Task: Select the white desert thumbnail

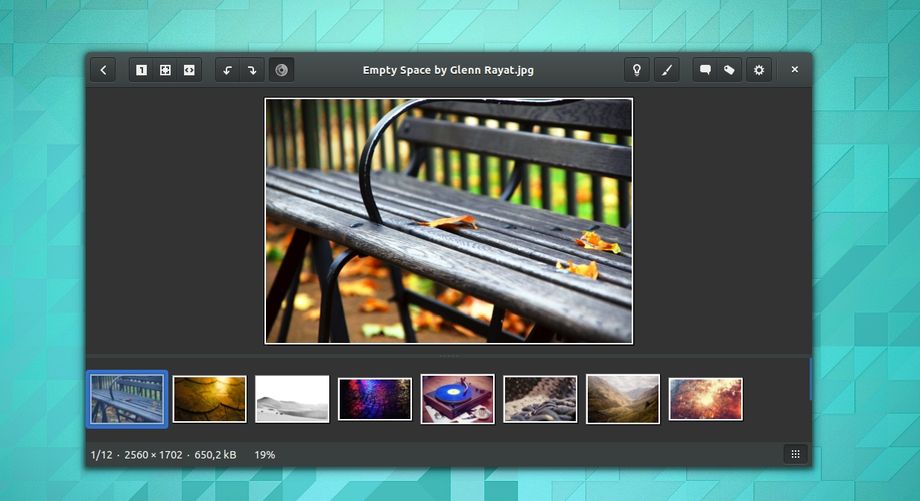Action: tap(292, 399)
